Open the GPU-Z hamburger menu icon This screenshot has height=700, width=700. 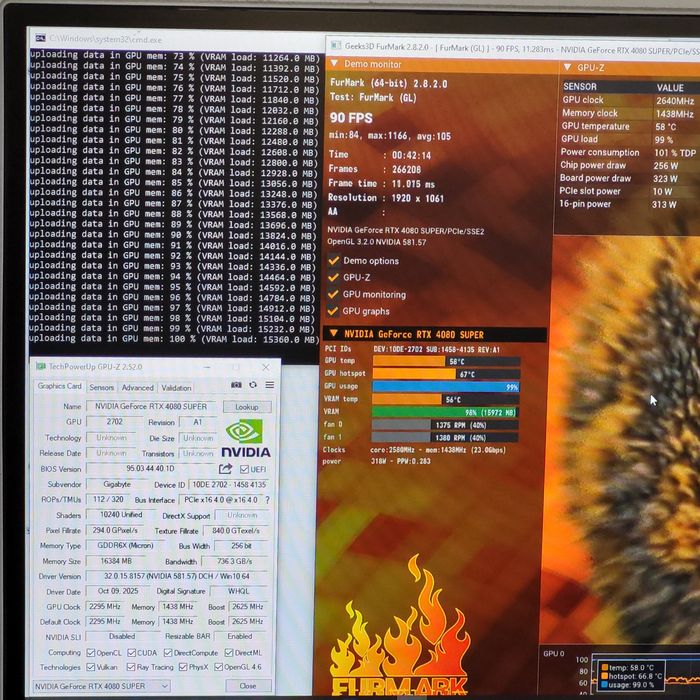coord(270,385)
